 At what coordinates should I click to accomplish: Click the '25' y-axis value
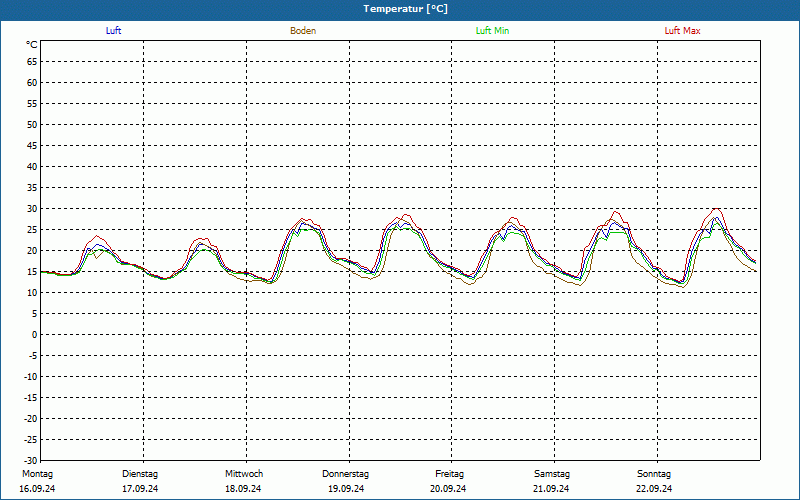tap(32, 230)
